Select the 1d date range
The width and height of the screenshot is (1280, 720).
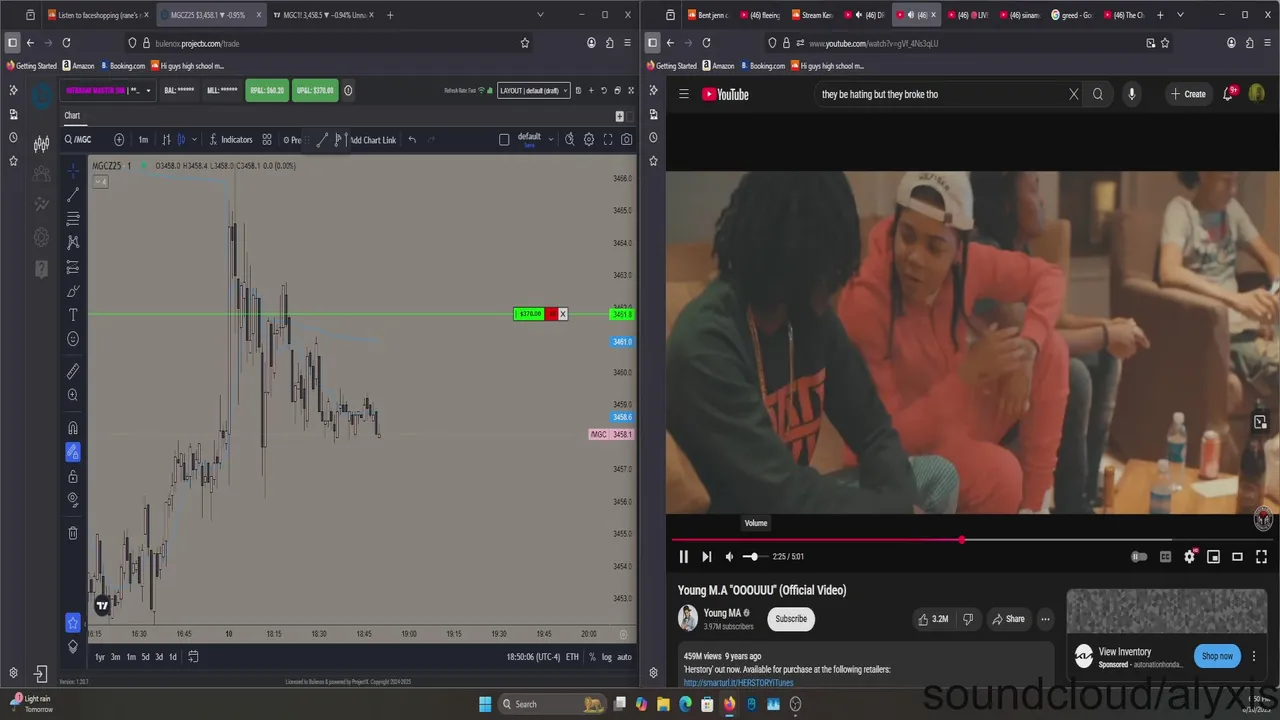click(172, 657)
